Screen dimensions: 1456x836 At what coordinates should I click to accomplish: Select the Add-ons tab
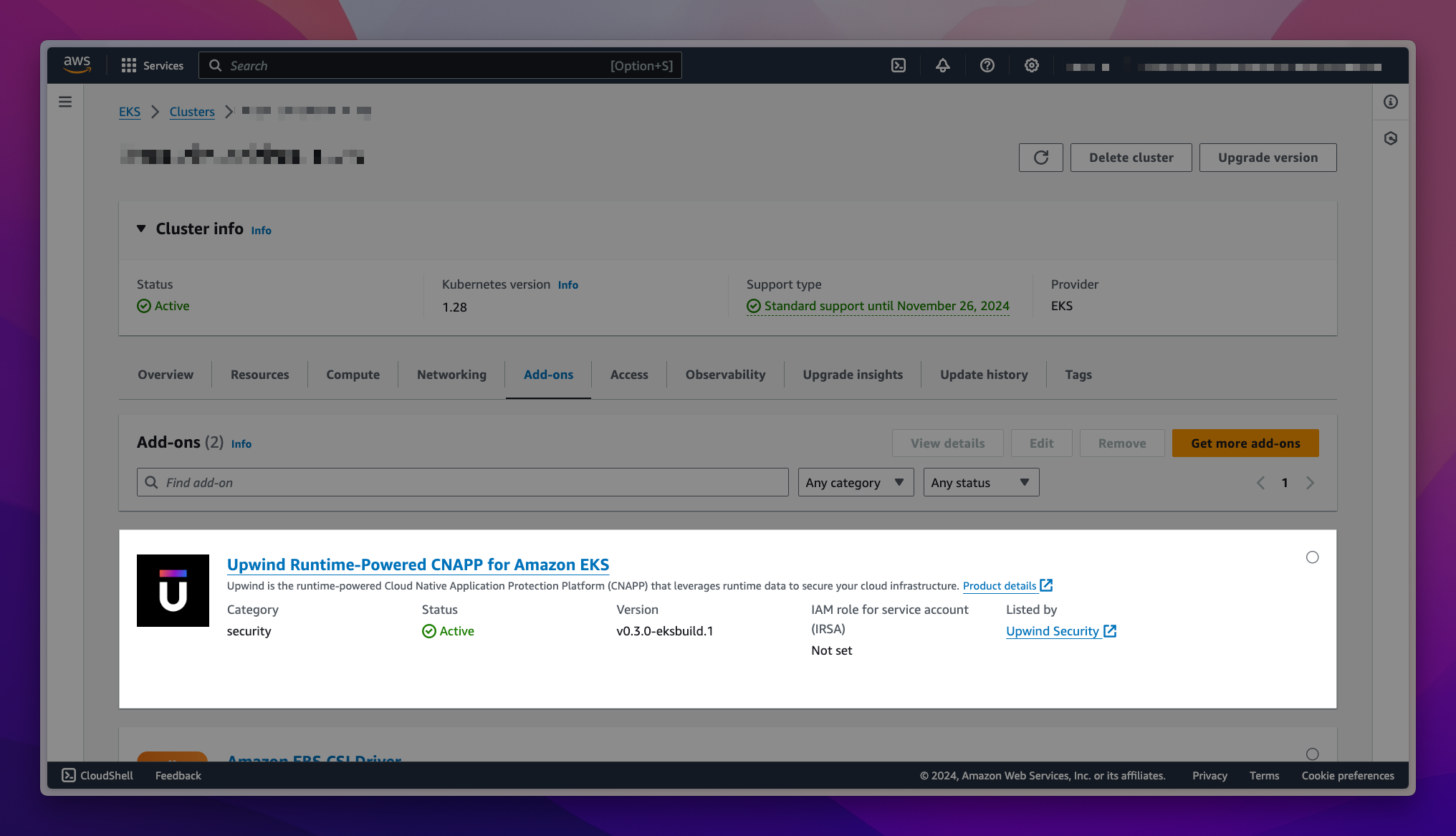tap(548, 375)
